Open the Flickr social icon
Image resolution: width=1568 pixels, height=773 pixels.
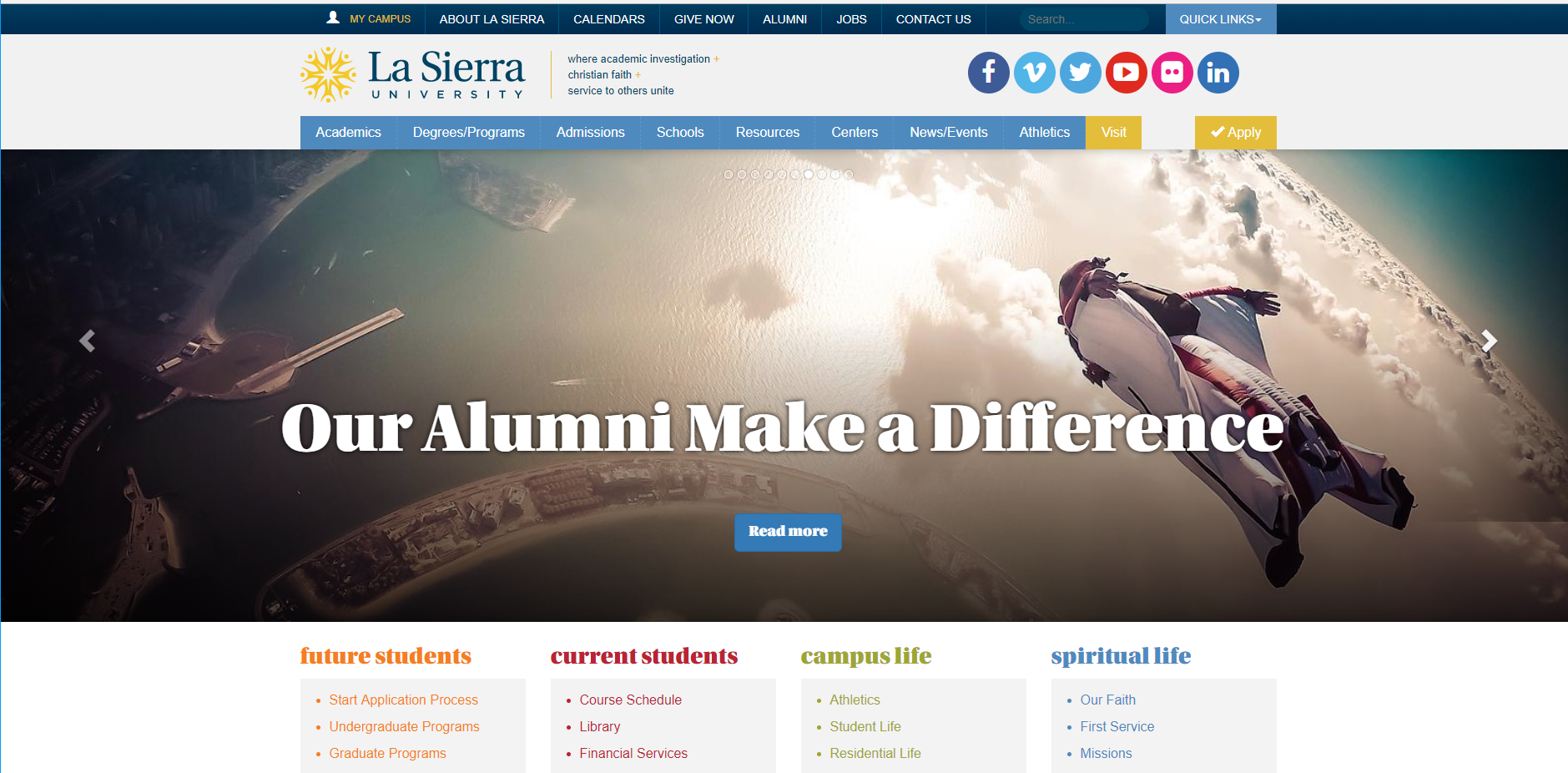click(1172, 73)
